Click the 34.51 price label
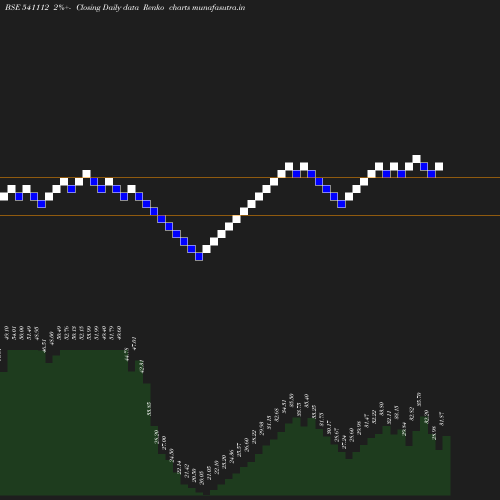Image resolution: width=500 pixels, height=500 pixels. (284, 407)
